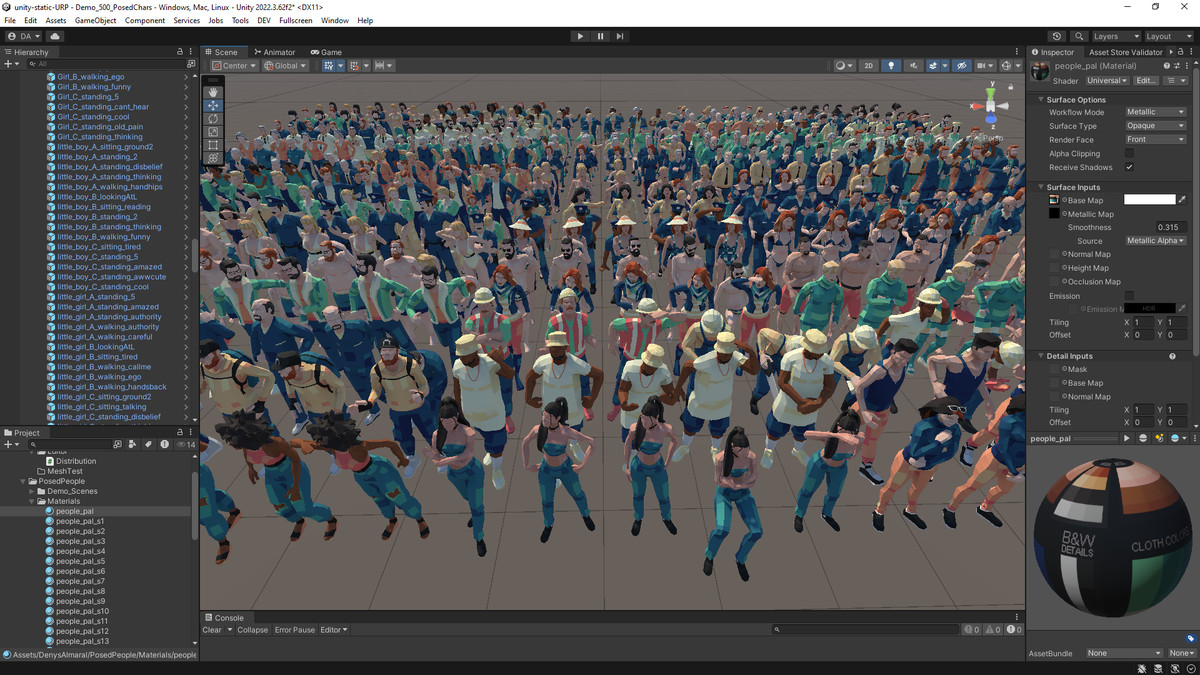Open material help icon in Inspector
This screenshot has height=675, width=1200.
(x=1168, y=66)
